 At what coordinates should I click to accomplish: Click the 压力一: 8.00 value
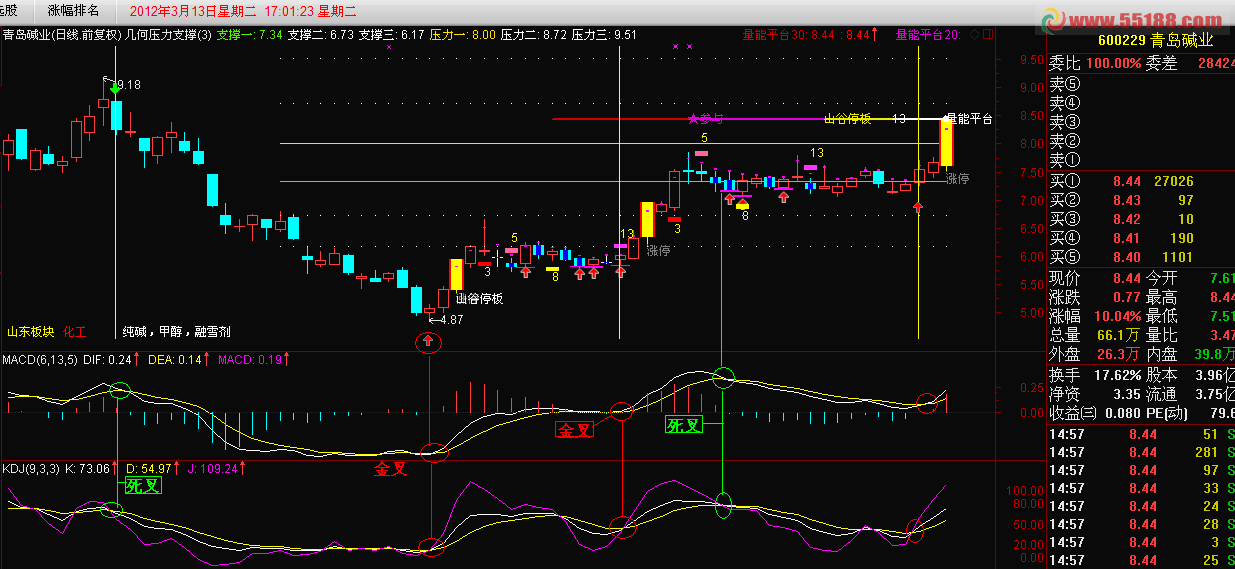click(463, 34)
